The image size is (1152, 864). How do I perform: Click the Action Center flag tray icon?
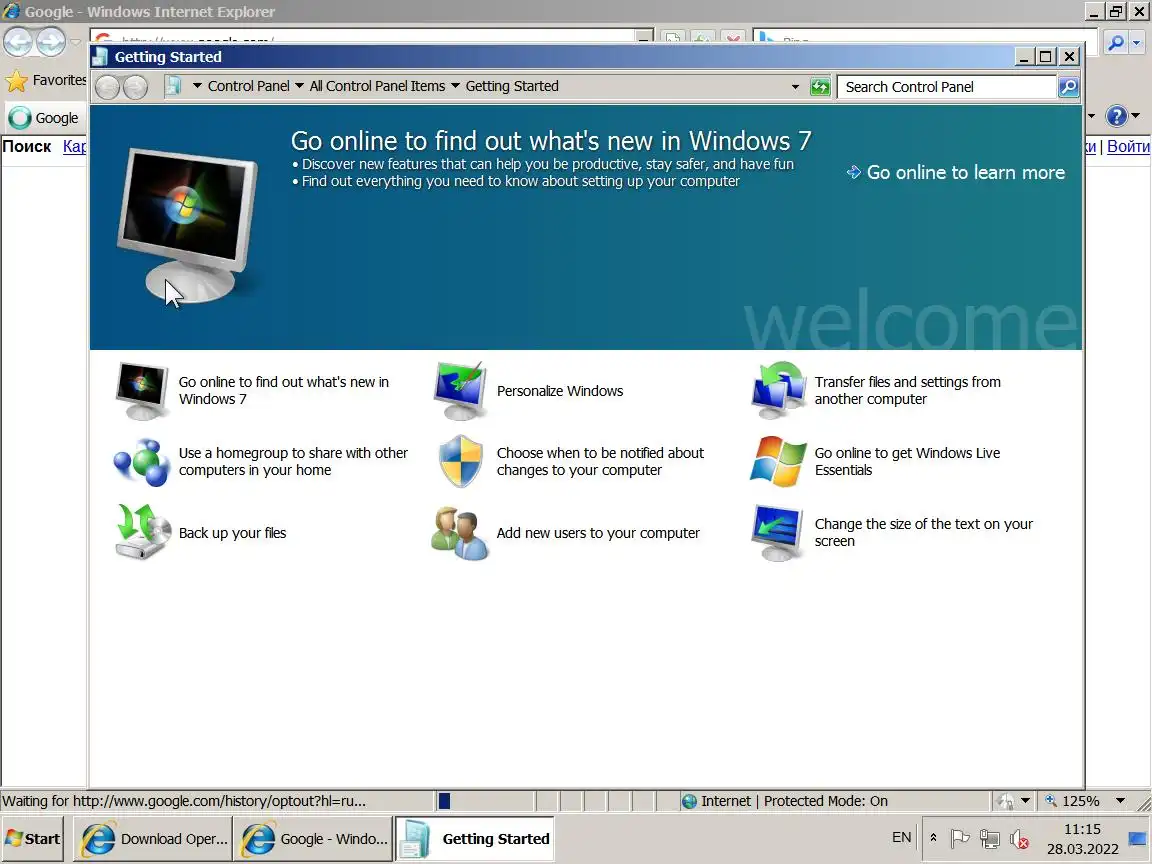point(960,838)
